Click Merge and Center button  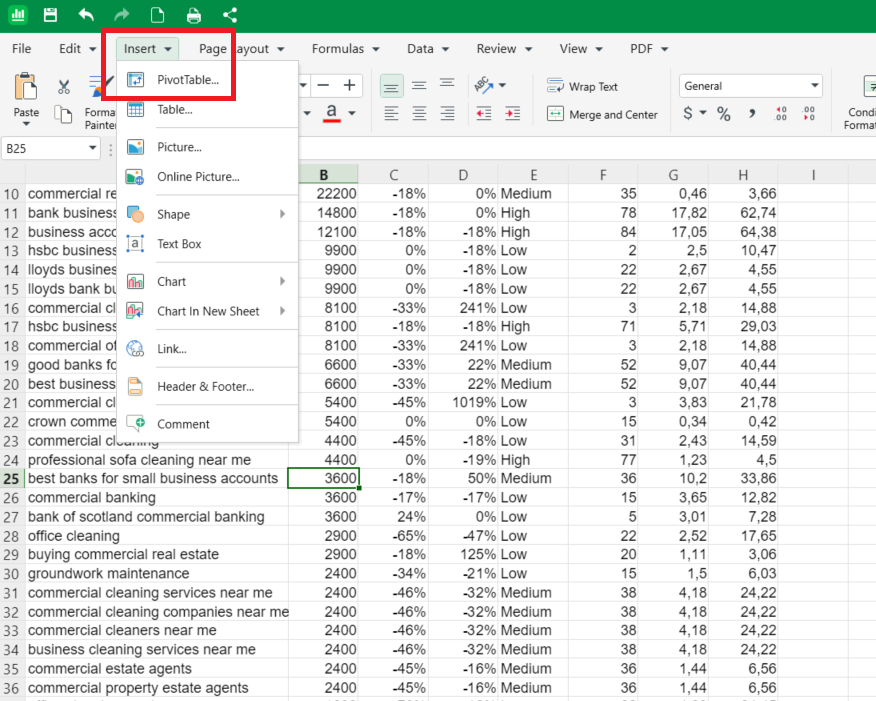[602, 115]
